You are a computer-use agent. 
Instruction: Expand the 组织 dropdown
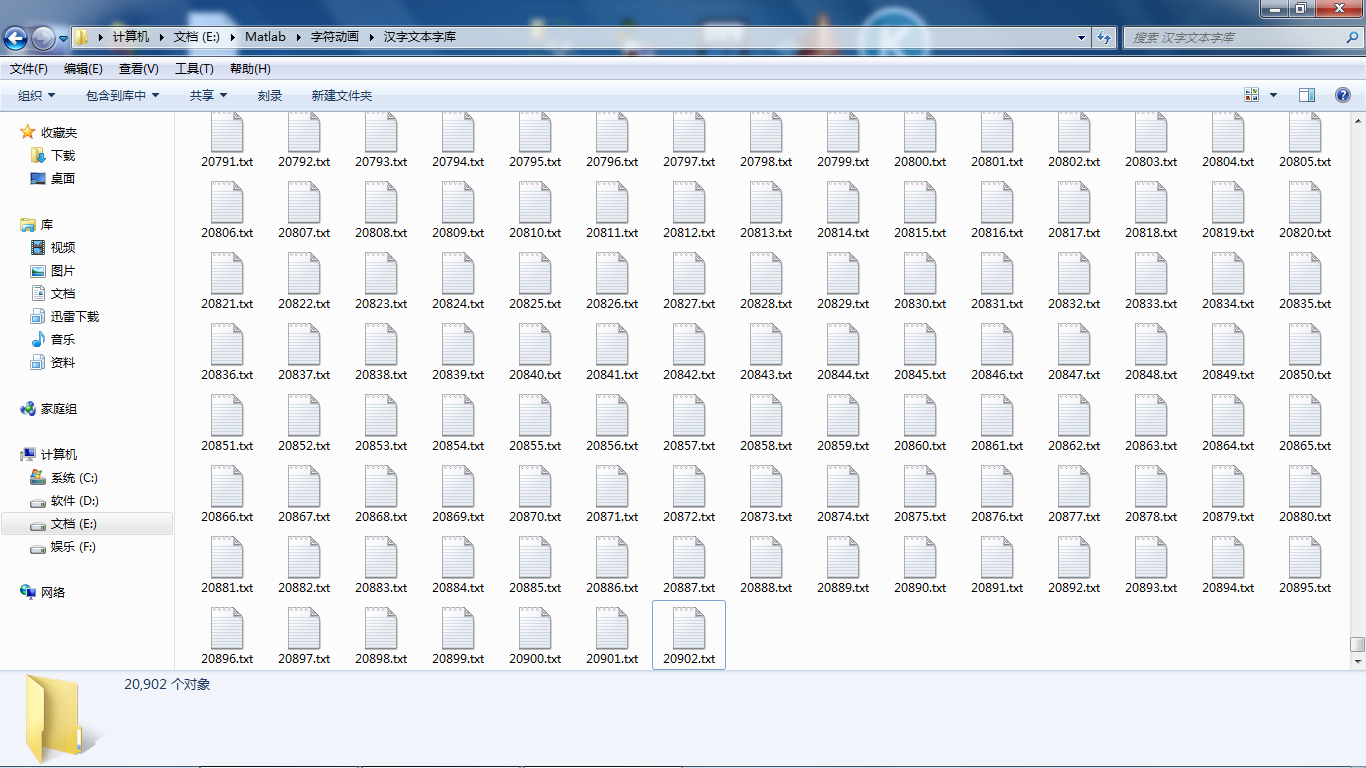37,96
